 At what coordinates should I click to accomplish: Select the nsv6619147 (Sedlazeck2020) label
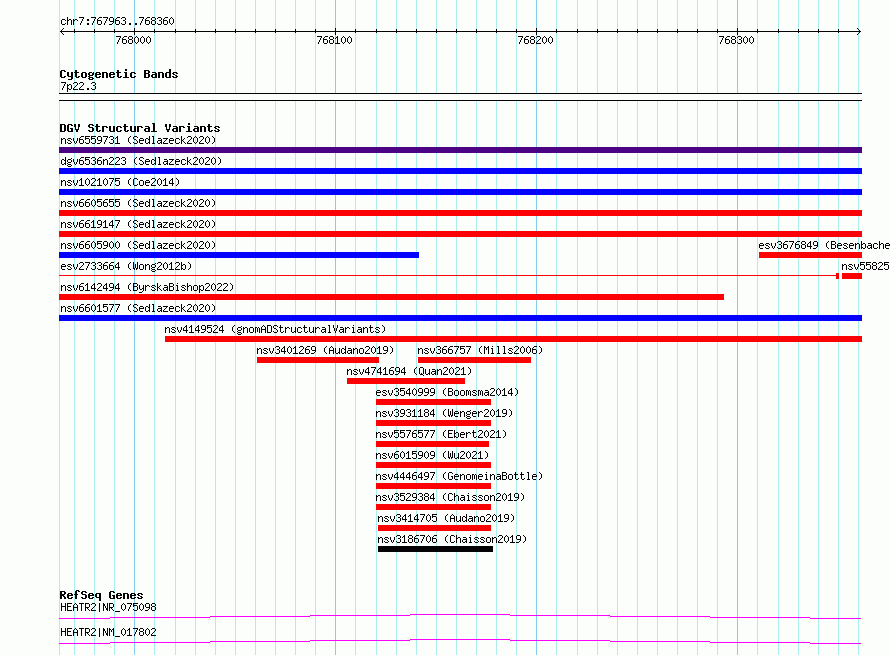[x=138, y=224]
